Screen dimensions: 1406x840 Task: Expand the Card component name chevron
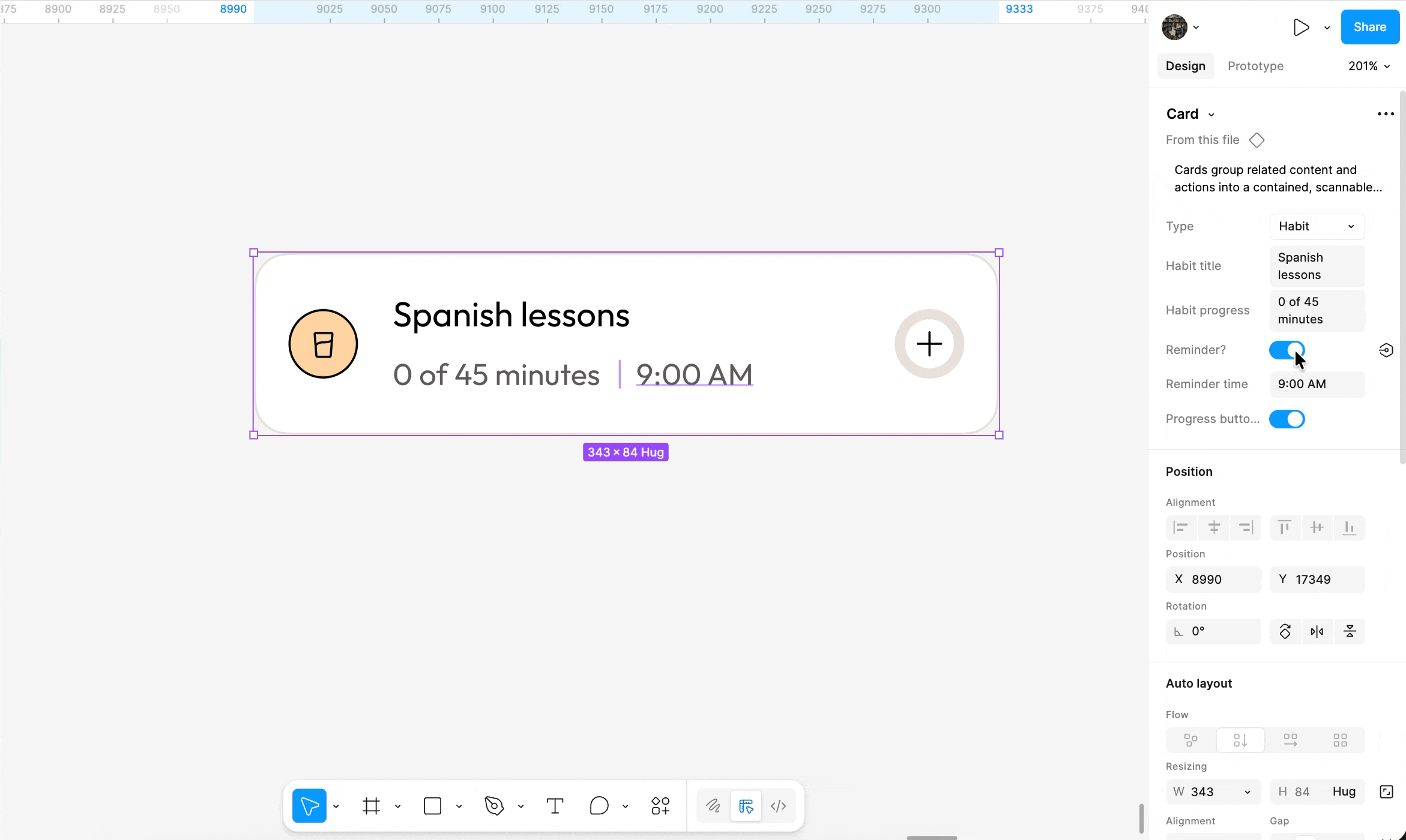(x=1211, y=115)
